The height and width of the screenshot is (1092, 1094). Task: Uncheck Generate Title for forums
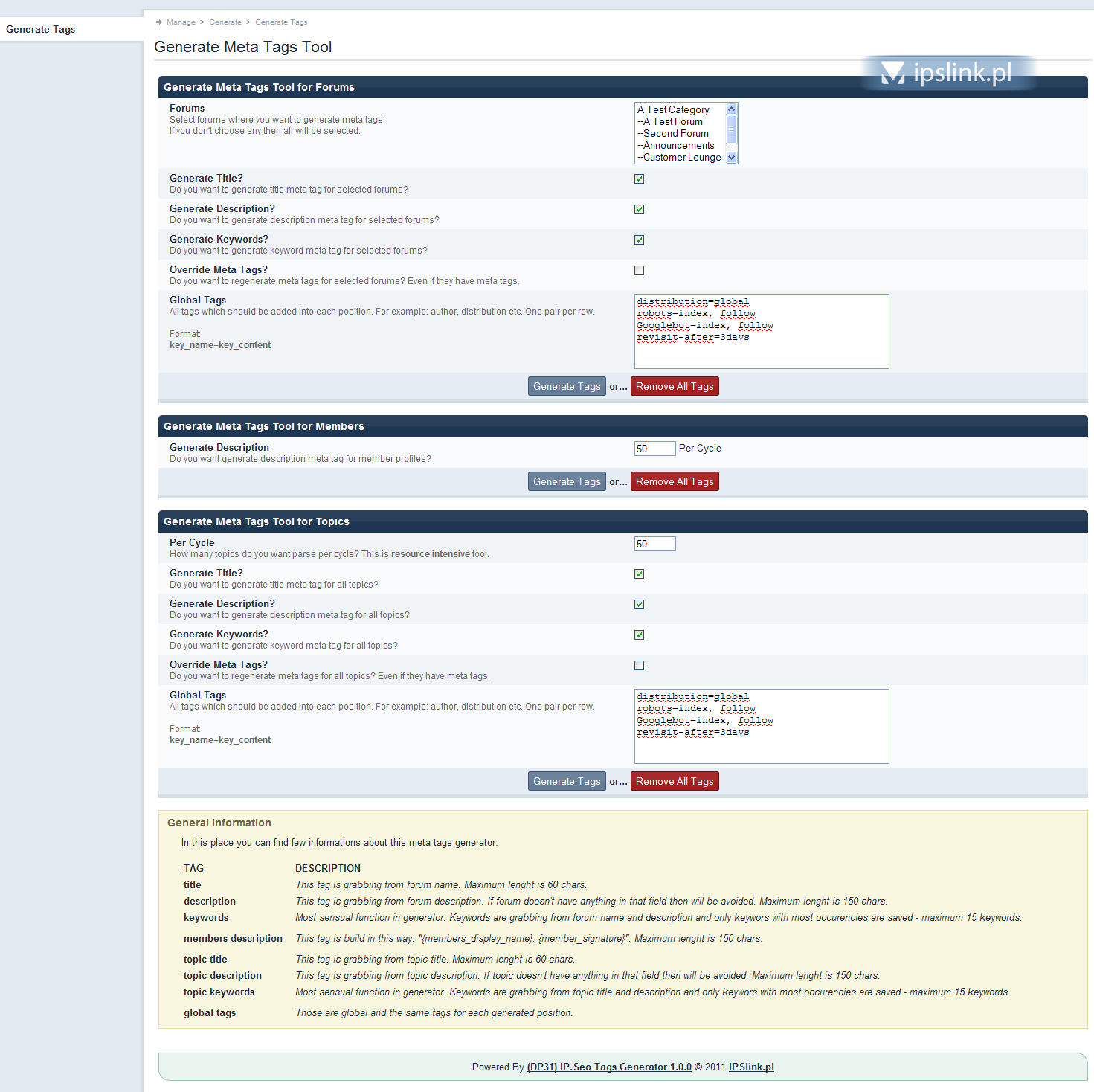(x=639, y=179)
